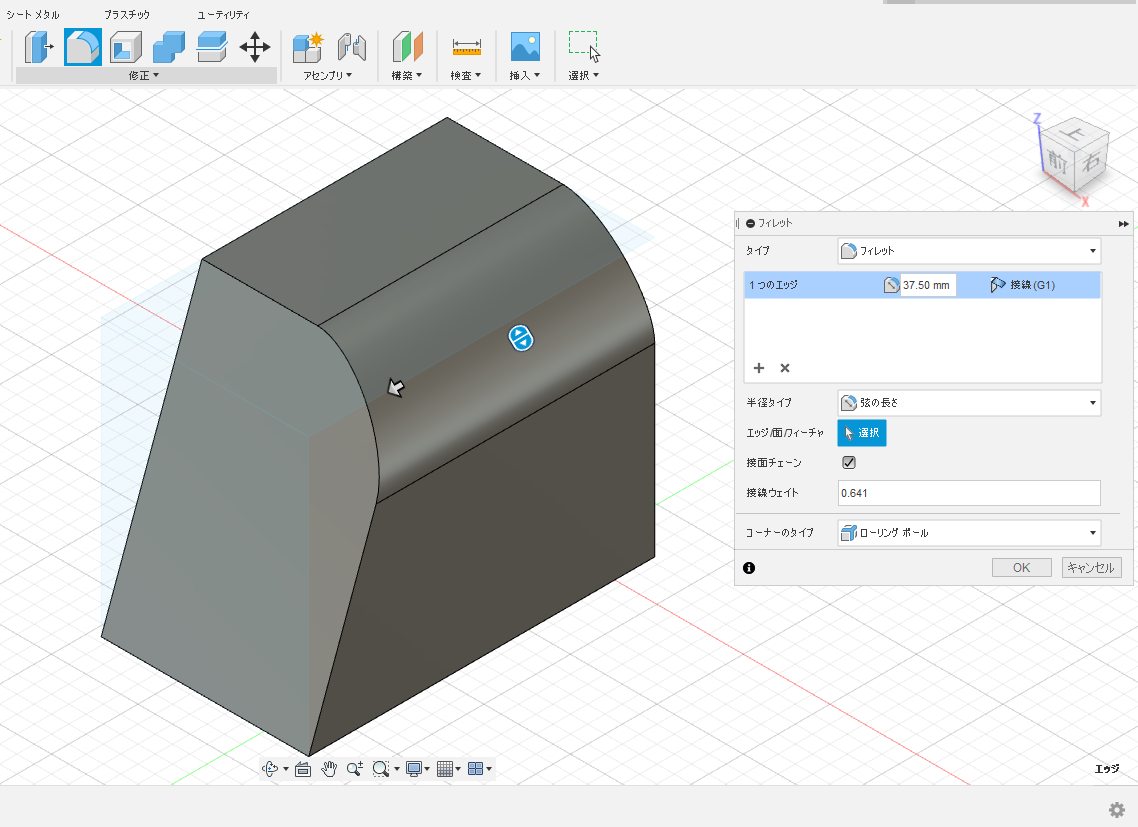
Task: Expand the 半径タイプ dropdown
Action: click(x=968, y=403)
